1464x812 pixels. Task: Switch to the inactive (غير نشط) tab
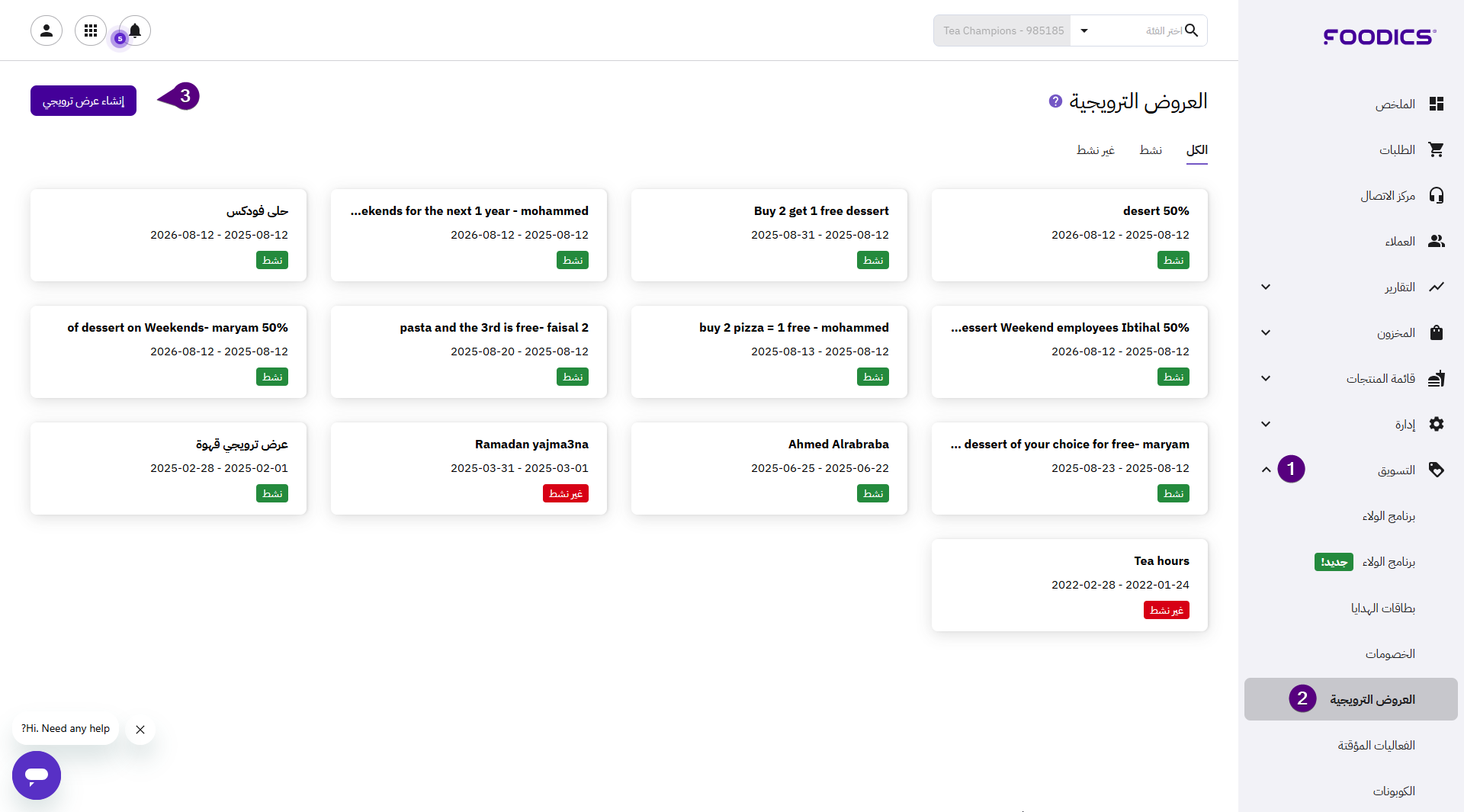(x=1095, y=150)
